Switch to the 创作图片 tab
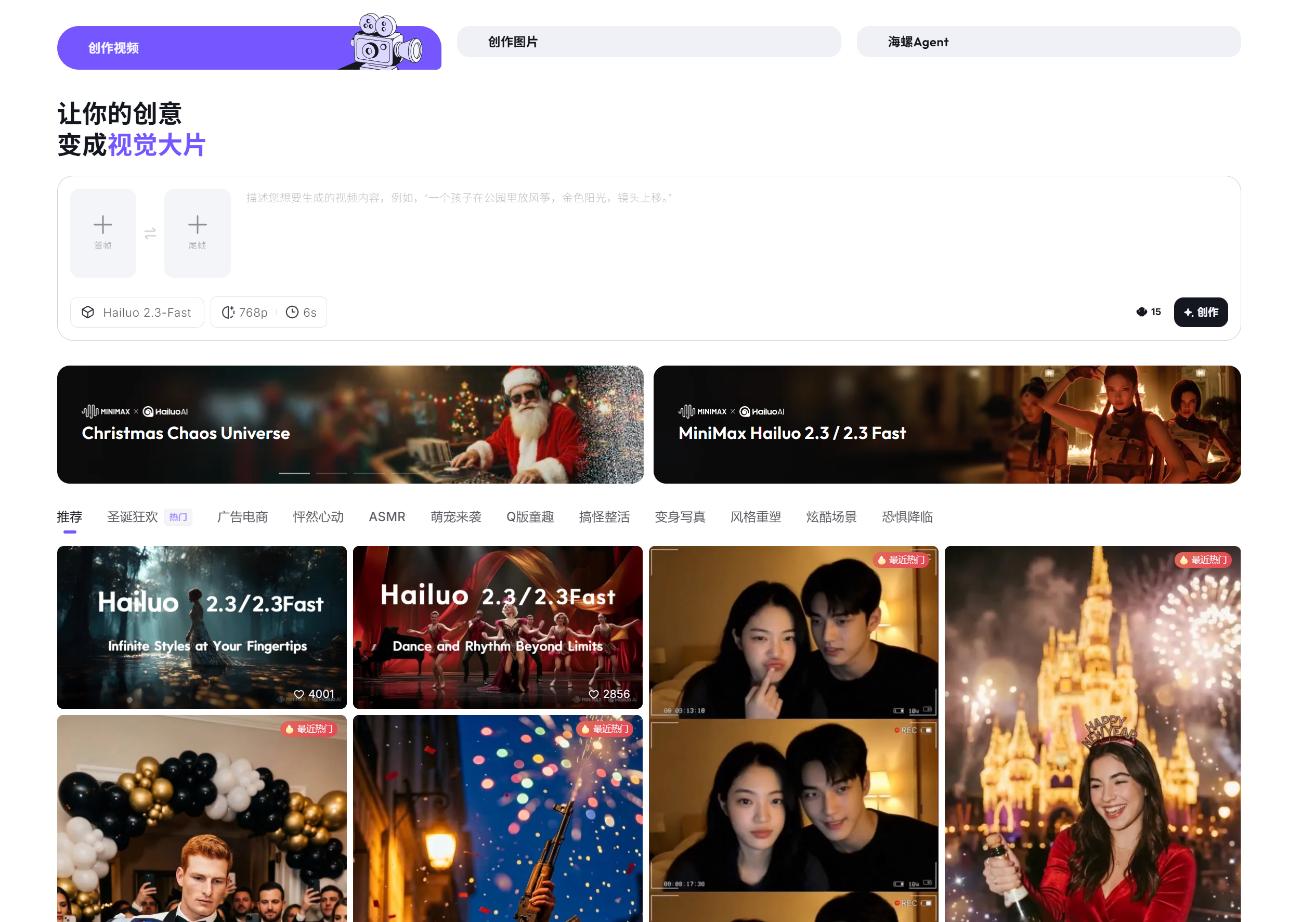 click(x=648, y=42)
